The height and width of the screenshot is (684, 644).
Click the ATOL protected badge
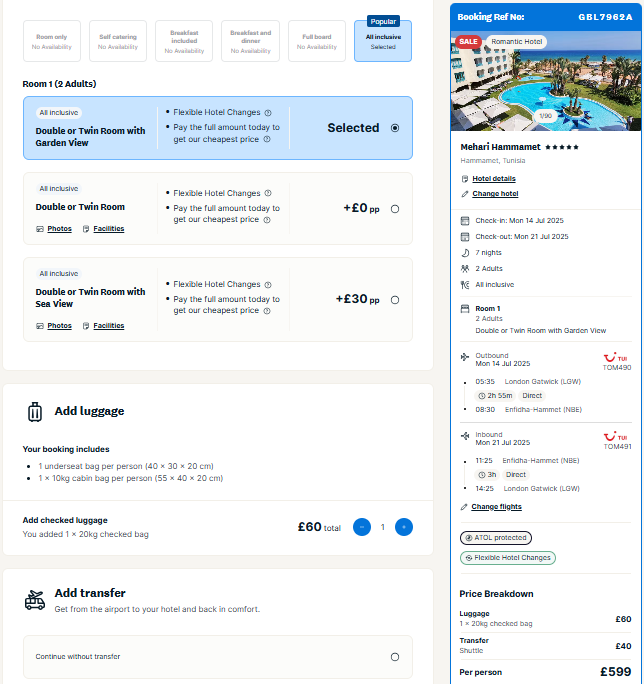point(496,538)
